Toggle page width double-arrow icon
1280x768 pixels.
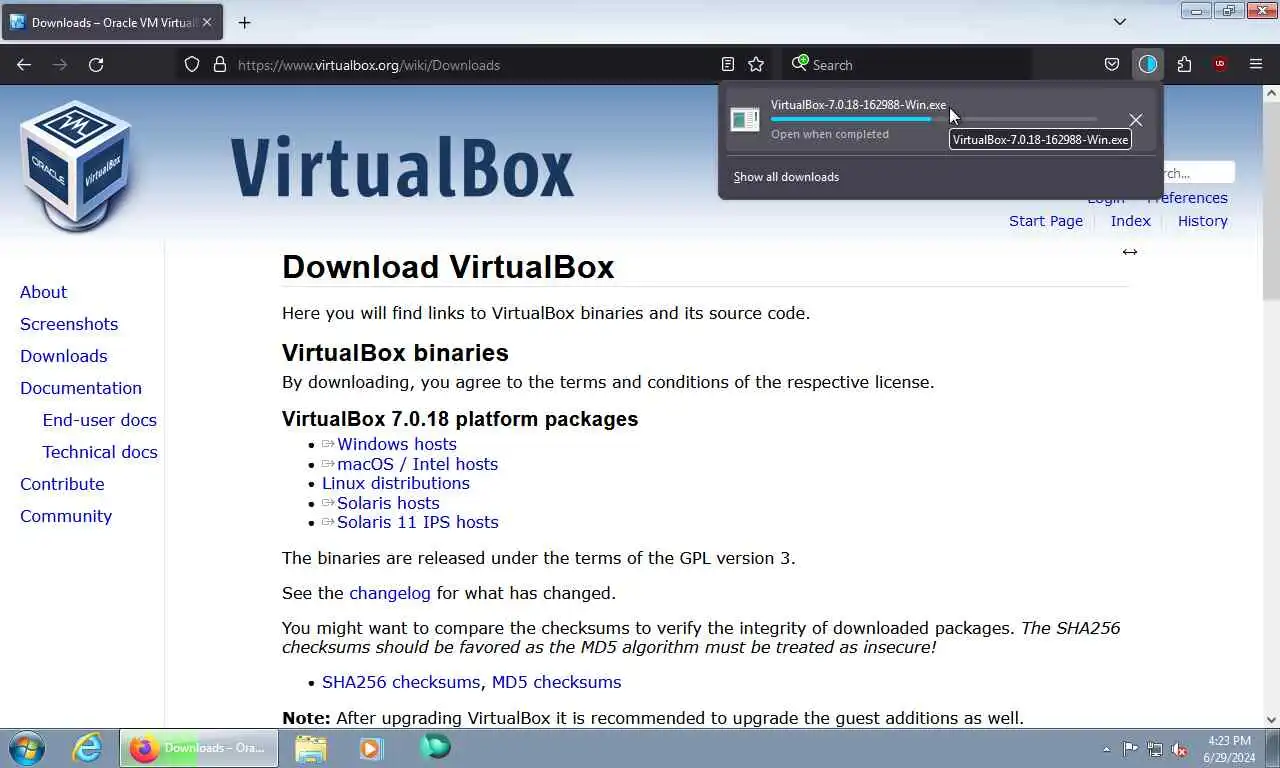[x=1129, y=252]
